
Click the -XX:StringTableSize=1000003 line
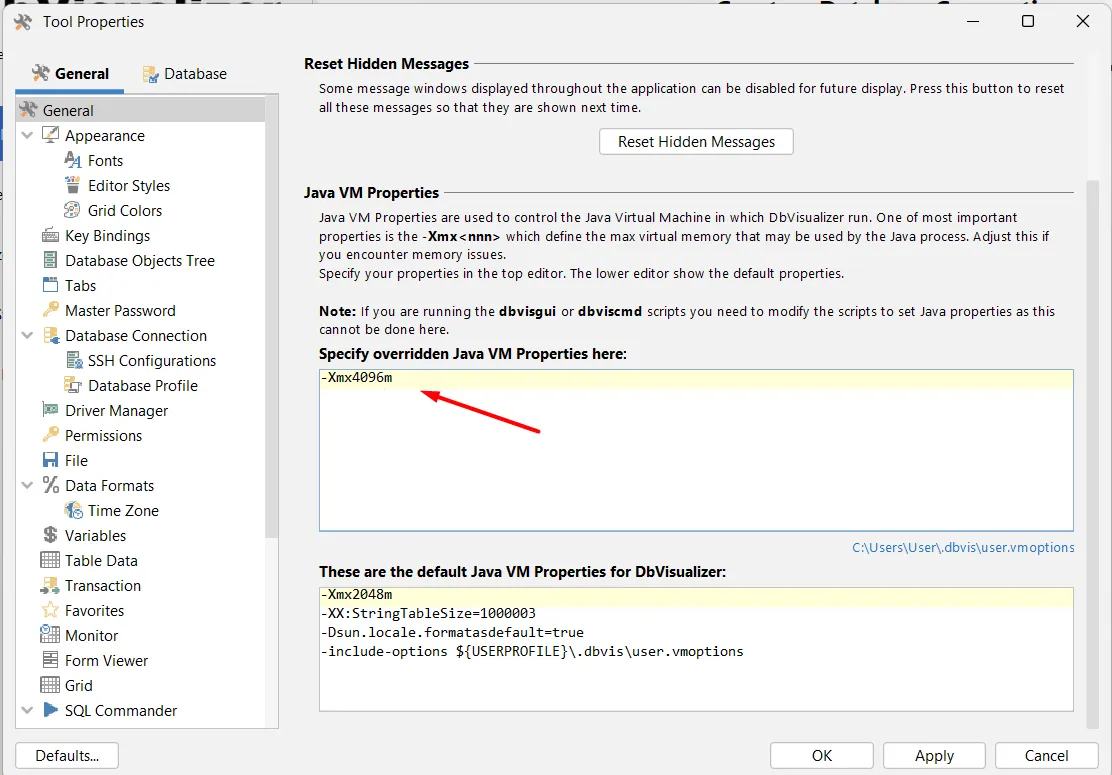click(x=428, y=613)
